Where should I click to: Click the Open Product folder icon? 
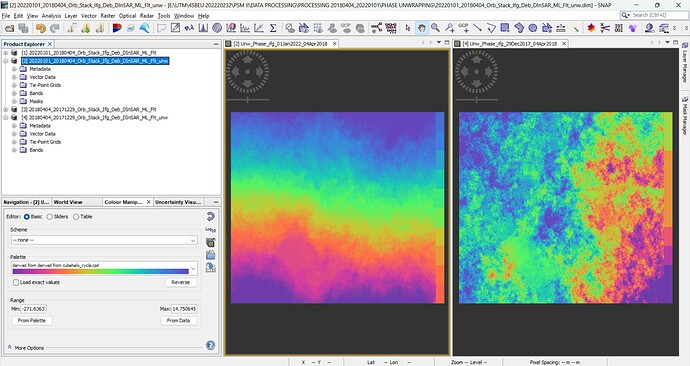point(9,29)
